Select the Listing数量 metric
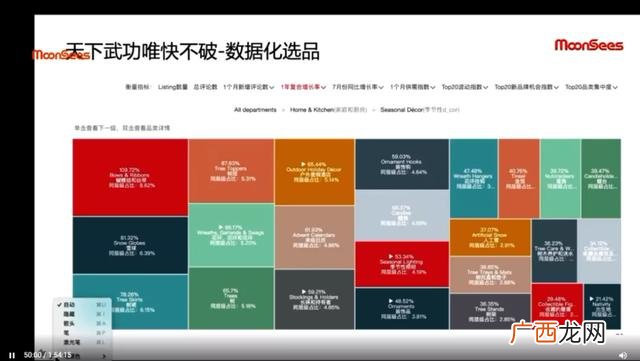The image size is (640, 361). tap(173, 87)
